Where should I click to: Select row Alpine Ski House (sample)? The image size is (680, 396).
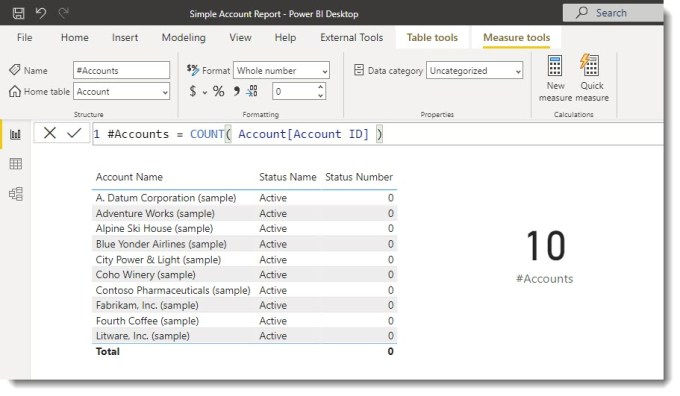(244, 229)
